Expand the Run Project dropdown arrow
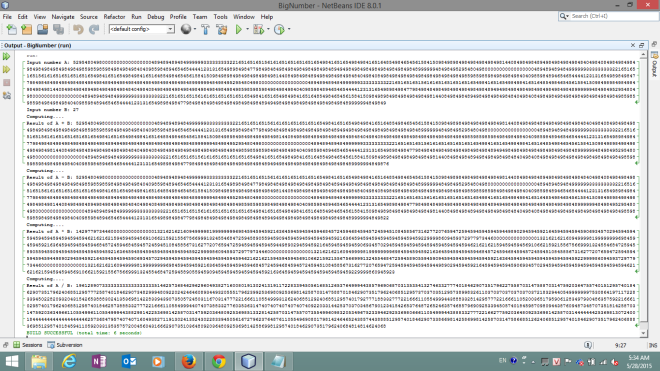 (x=248, y=29)
